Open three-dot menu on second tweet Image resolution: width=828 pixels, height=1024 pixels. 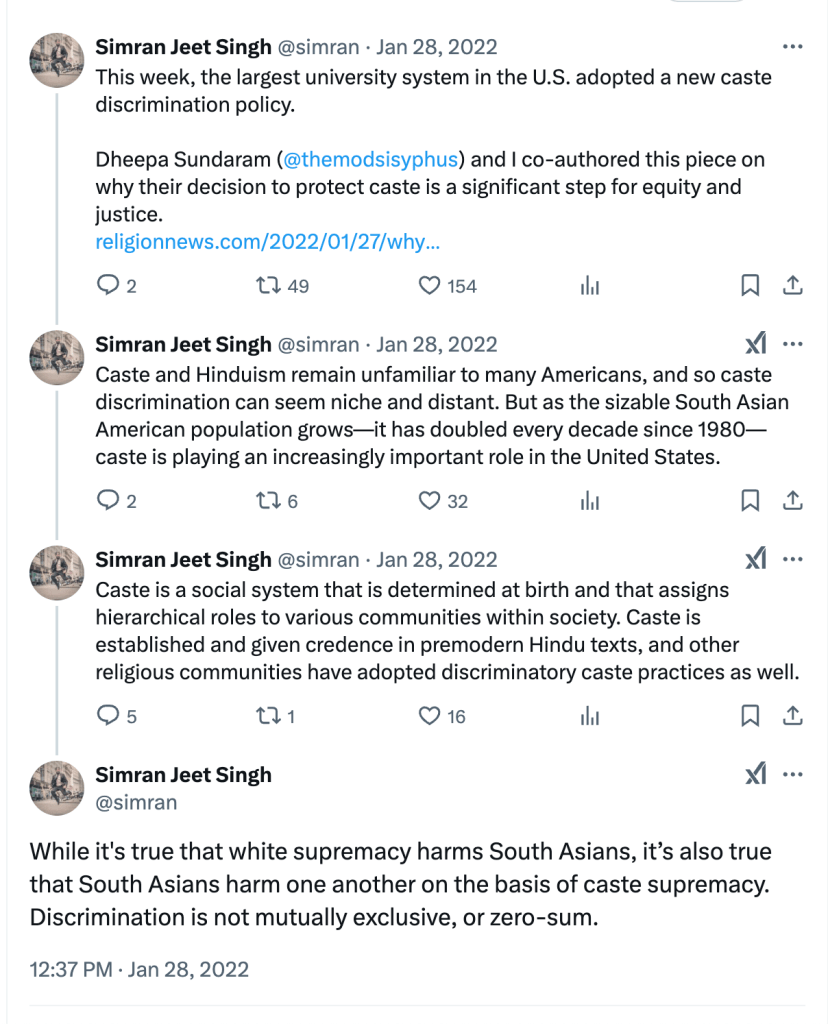point(792,344)
